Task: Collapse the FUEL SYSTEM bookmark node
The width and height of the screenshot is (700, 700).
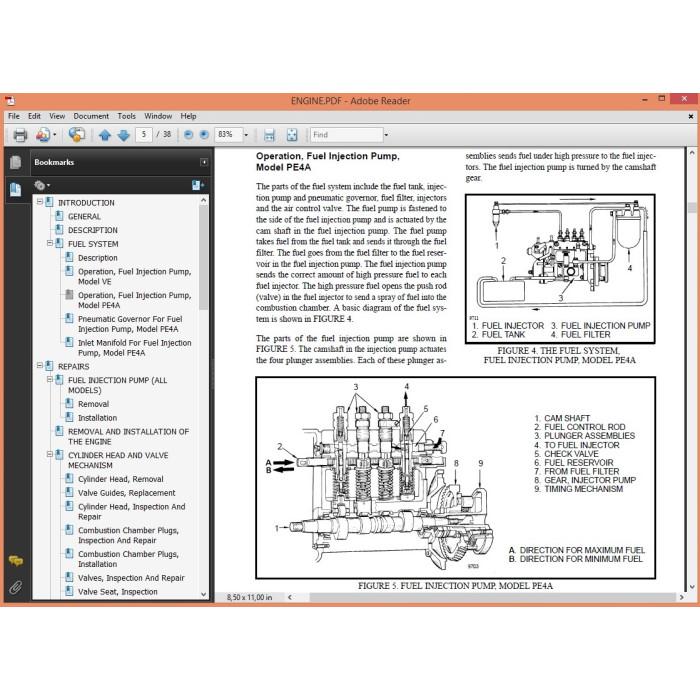Action: 50,243
